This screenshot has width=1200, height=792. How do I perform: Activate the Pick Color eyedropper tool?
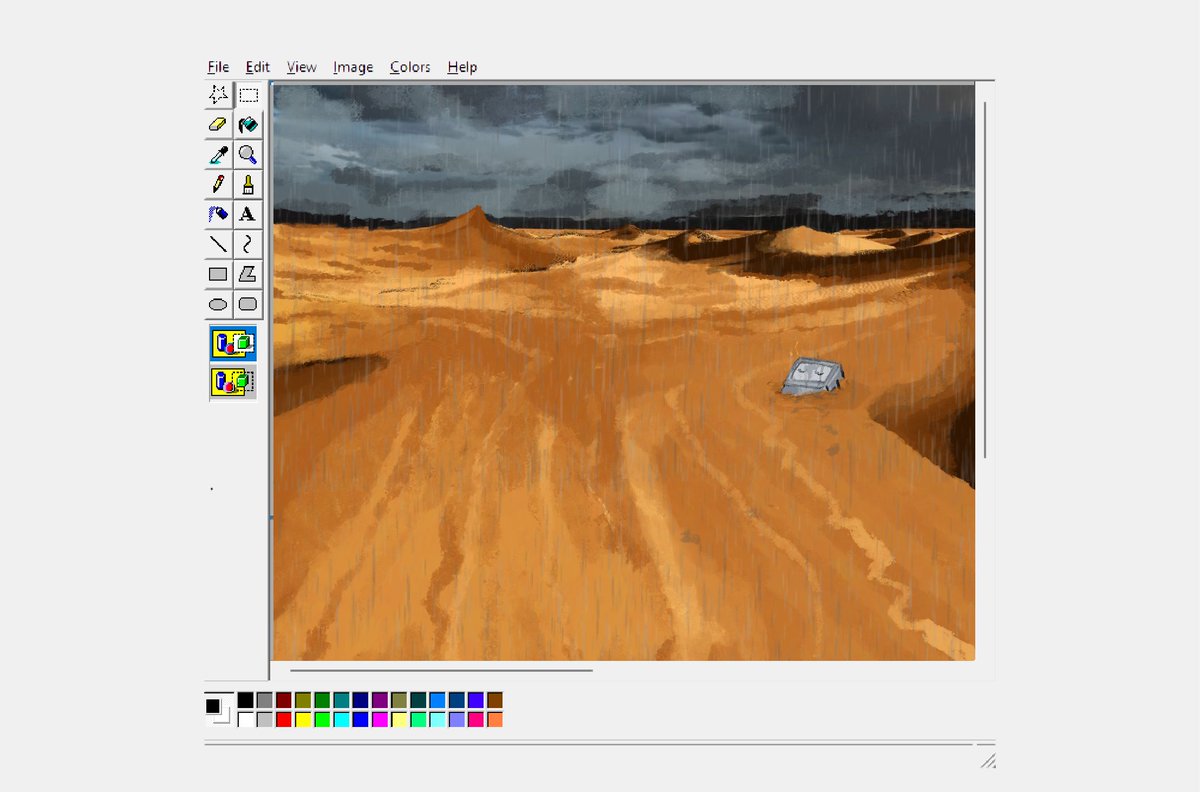218,155
